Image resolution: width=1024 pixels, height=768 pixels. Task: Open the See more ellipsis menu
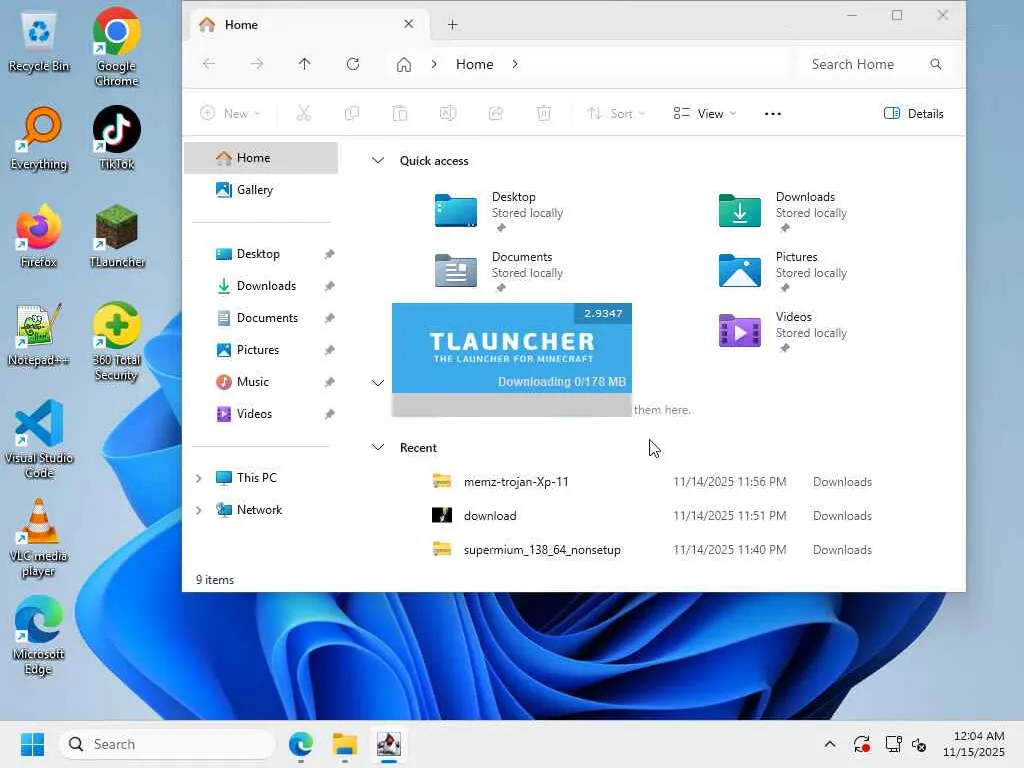tap(773, 114)
